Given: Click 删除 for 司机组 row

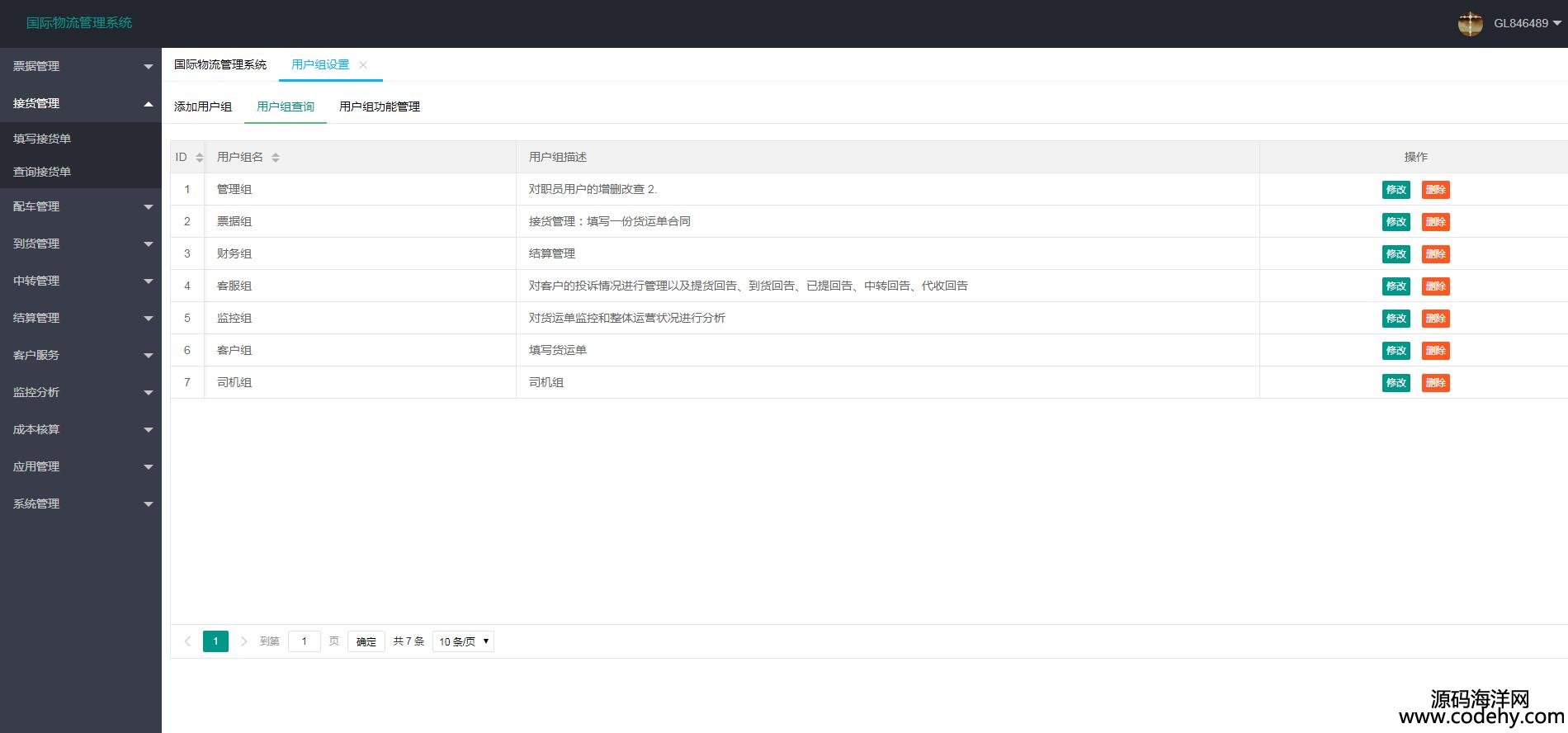Looking at the screenshot, I should pyautogui.click(x=1435, y=383).
